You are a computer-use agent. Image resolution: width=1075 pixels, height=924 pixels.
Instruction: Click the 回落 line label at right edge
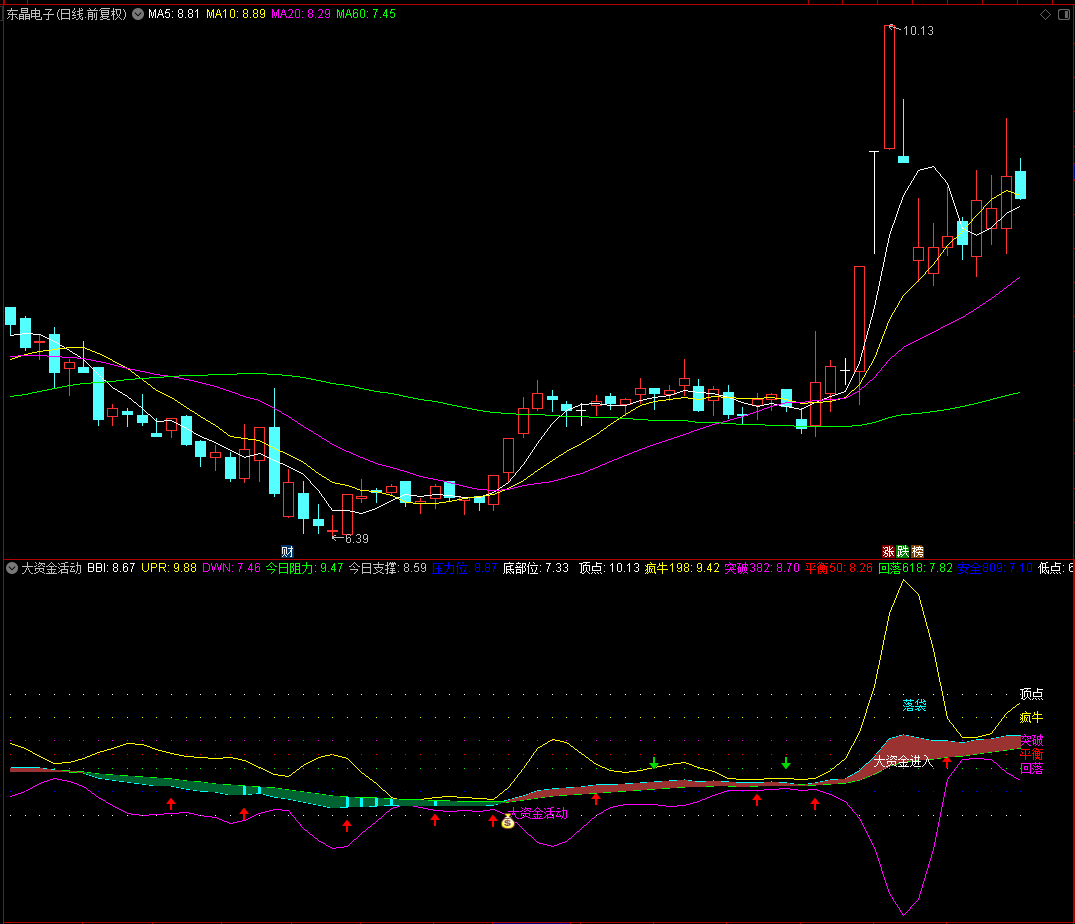tap(1031, 769)
